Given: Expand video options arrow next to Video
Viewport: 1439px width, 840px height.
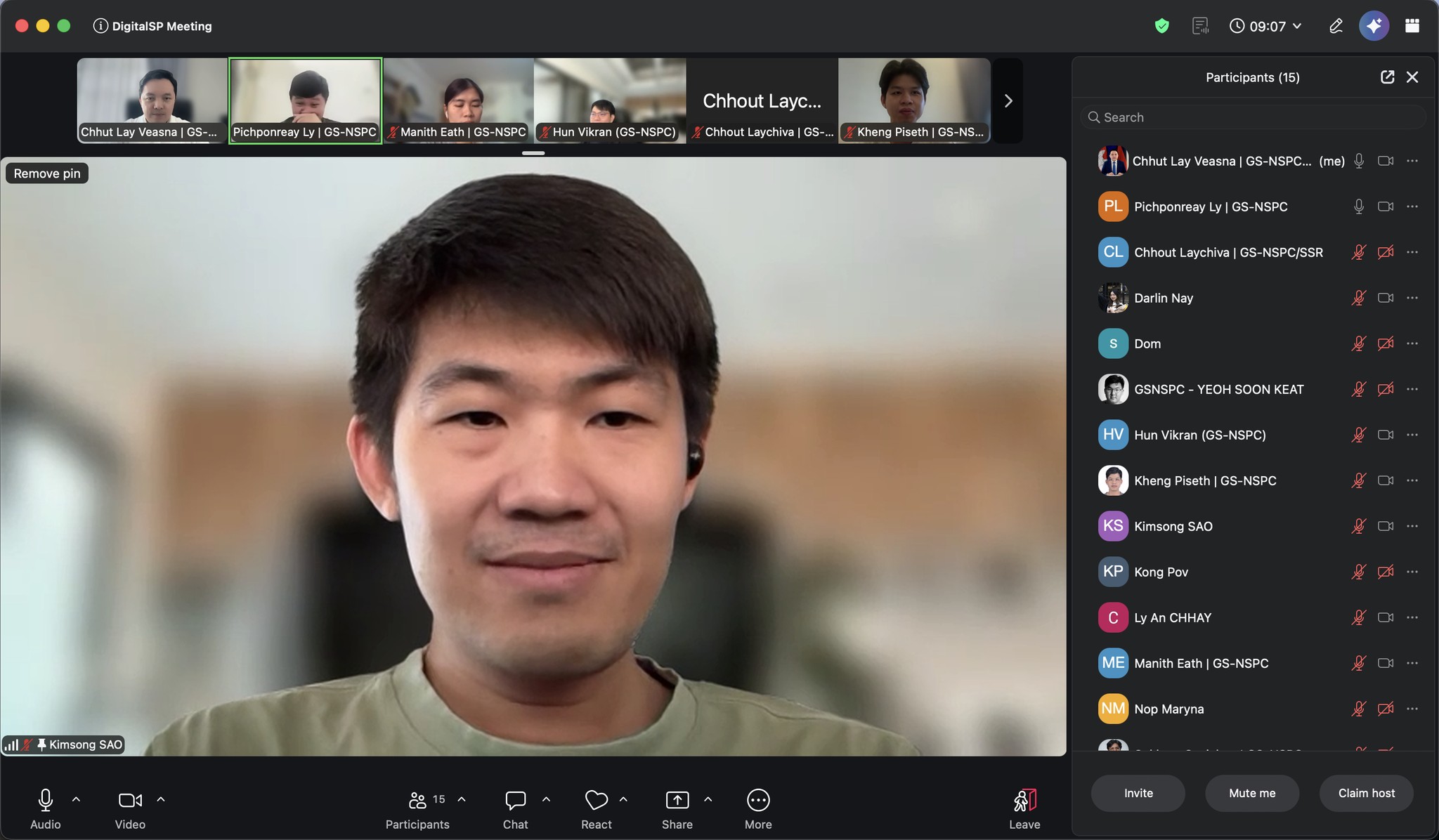Looking at the screenshot, I should click(161, 799).
